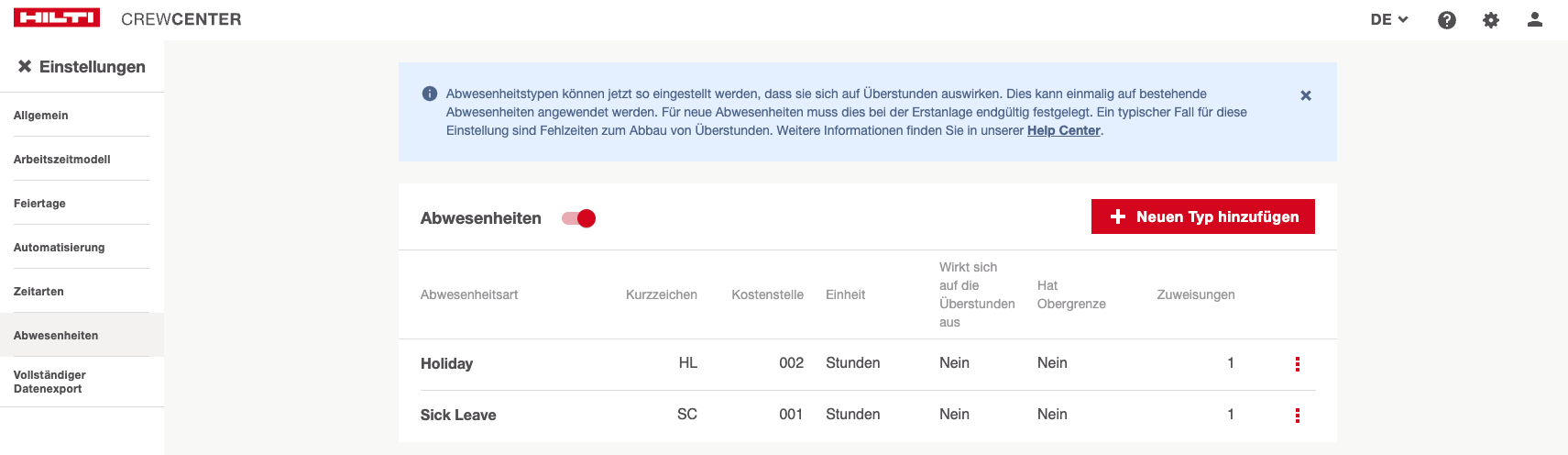The height and width of the screenshot is (455, 1568).
Task: Open the user profile icon
Action: tap(1535, 19)
